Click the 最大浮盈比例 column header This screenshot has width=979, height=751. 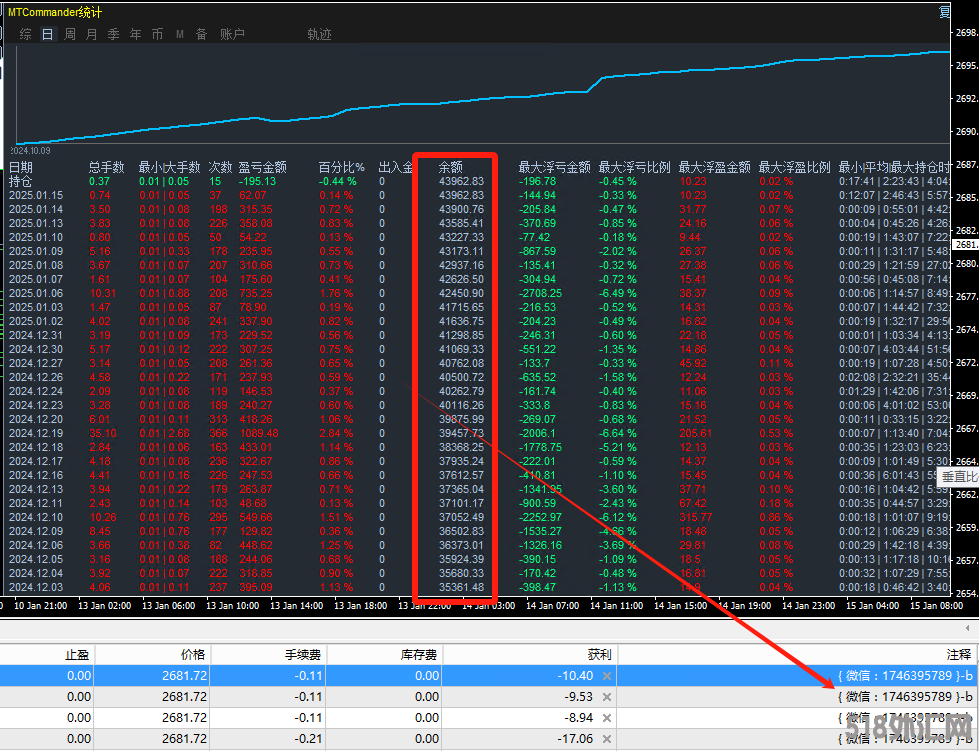pos(794,167)
